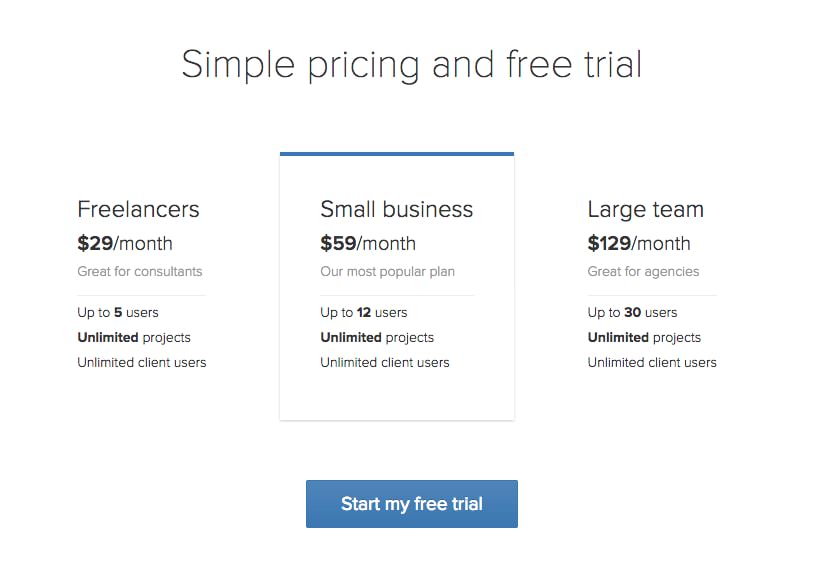Select the Freelancers plan heading
This screenshot has height=581, width=815.
point(138,210)
